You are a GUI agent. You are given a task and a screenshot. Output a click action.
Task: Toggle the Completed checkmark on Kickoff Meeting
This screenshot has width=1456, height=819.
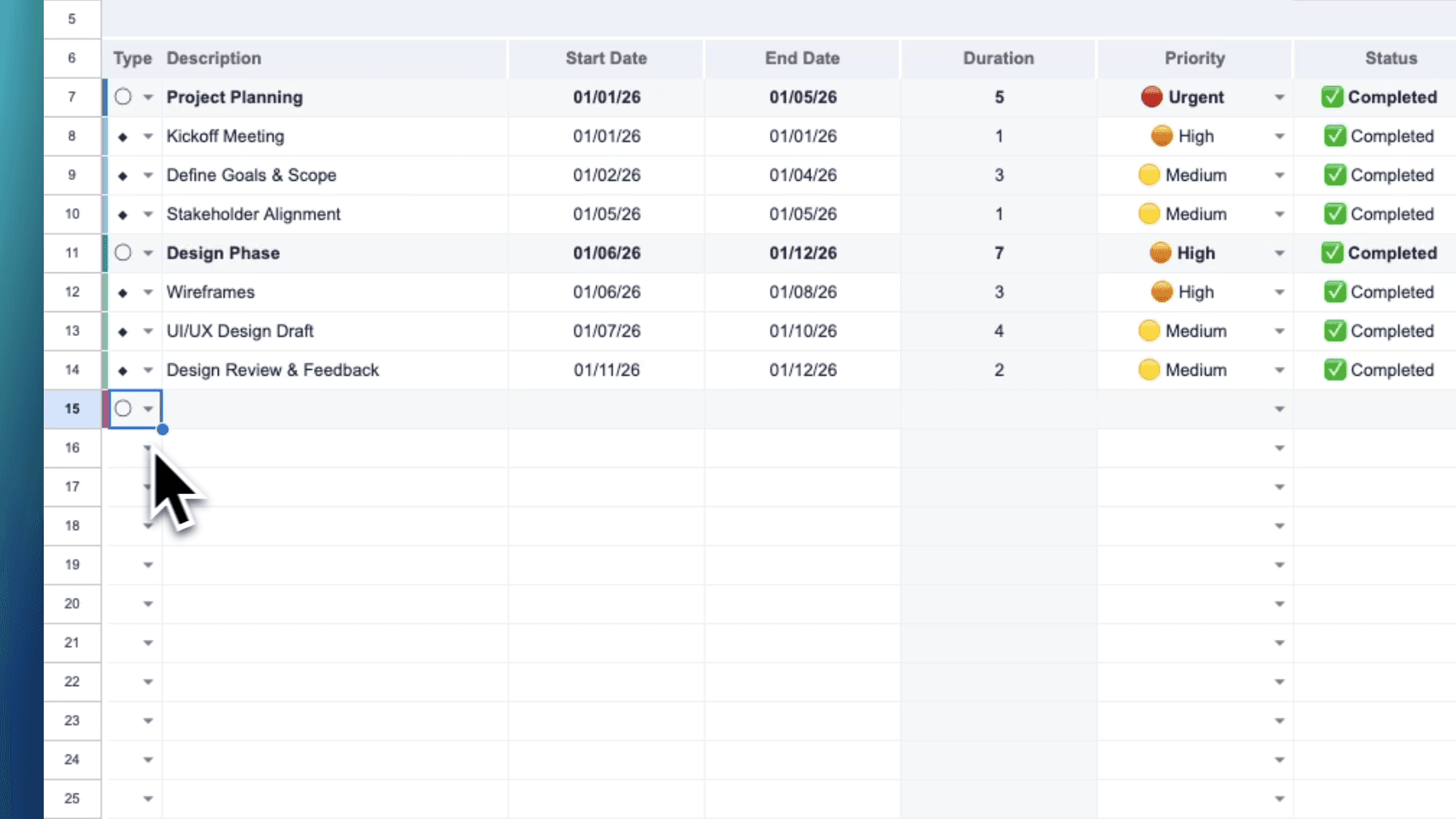(1335, 136)
